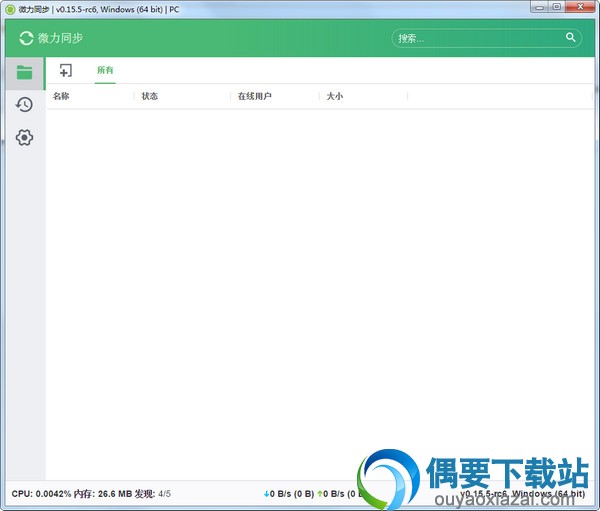Sort by the 在线用户 column header
The height and width of the screenshot is (511, 600).
click(254, 96)
